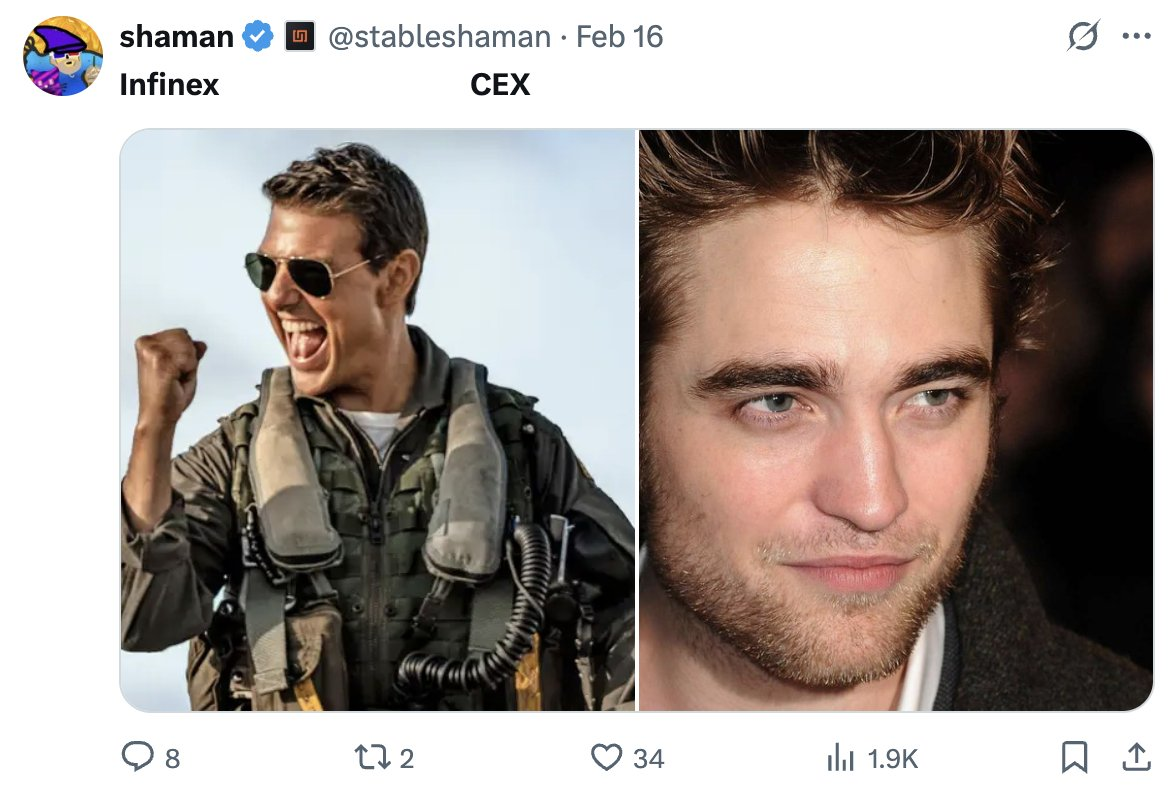Click the reply speech bubble icon

click(x=137, y=758)
